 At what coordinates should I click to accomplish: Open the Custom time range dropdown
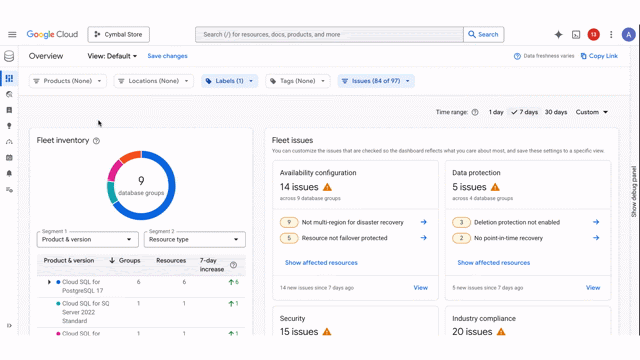click(x=592, y=112)
